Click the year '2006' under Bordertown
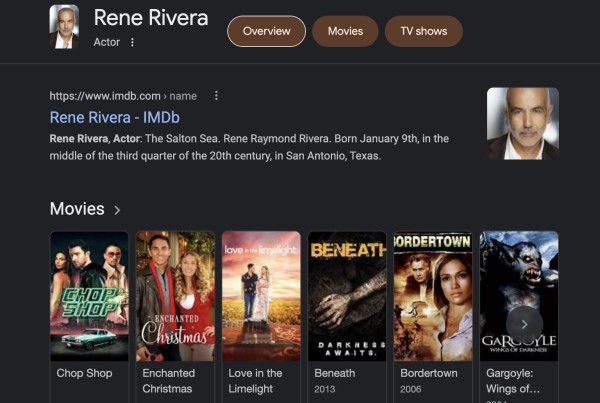600x403 pixels. (x=411, y=389)
